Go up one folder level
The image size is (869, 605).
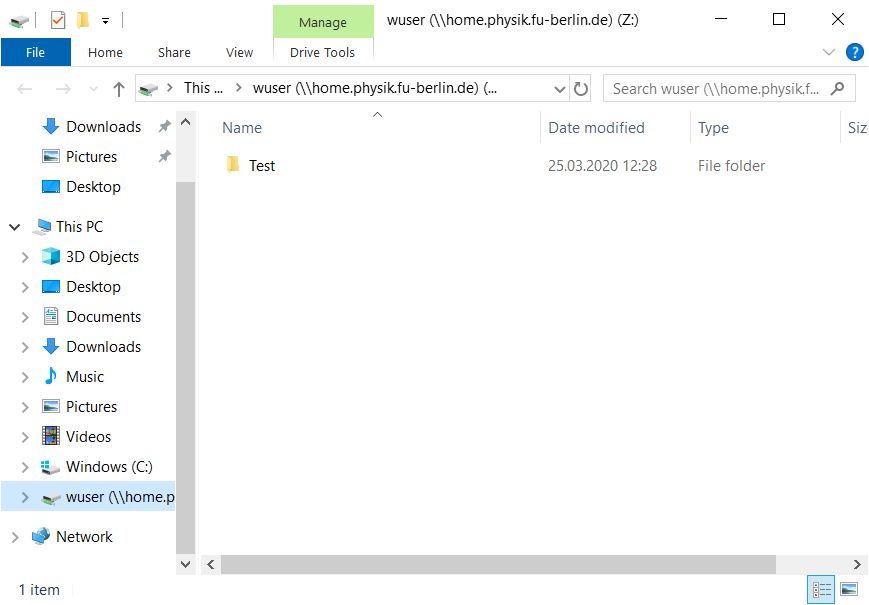[x=118, y=89]
